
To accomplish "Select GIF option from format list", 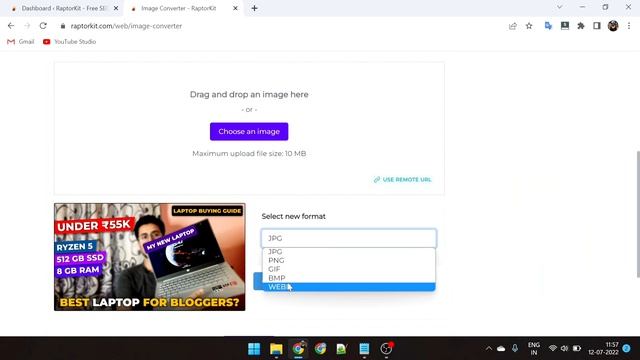I will click(349, 269).
